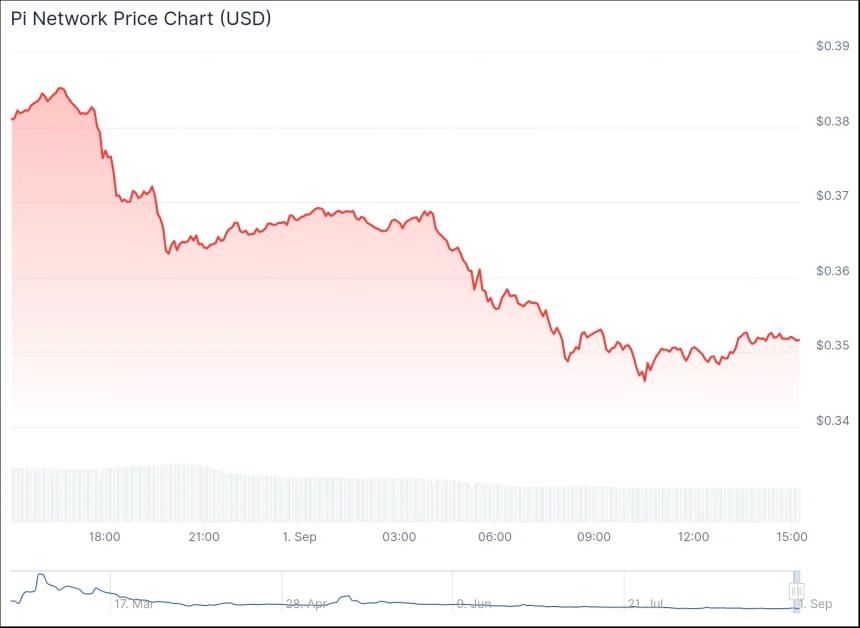This screenshot has height=628, width=860.
Task: Click the 09:00 time axis label
Action: pyautogui.click(x=594, y=537)
